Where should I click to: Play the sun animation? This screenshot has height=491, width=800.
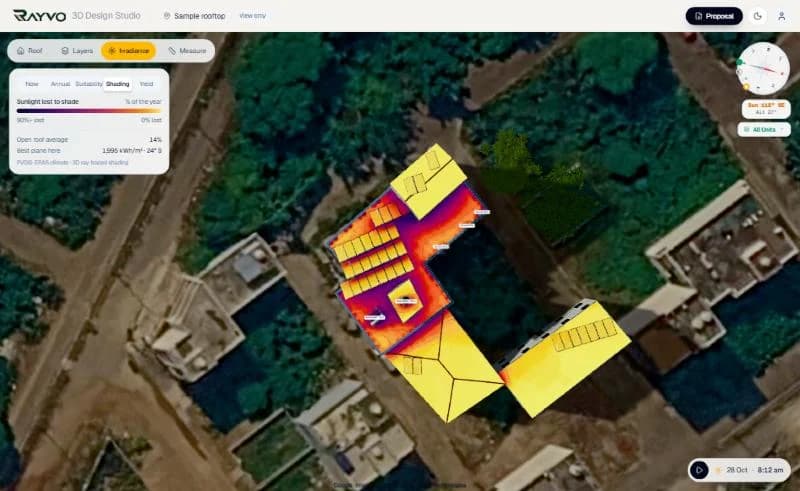(x=699, y=470)
